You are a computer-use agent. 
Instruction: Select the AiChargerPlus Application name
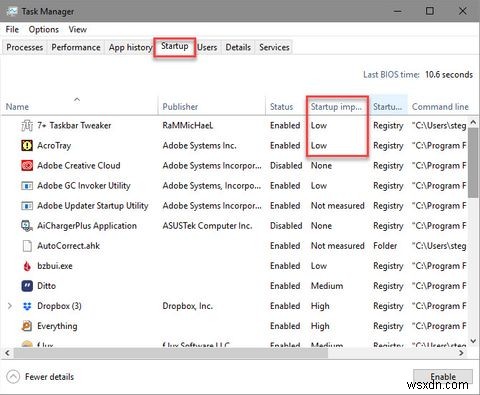coord(87,226)
